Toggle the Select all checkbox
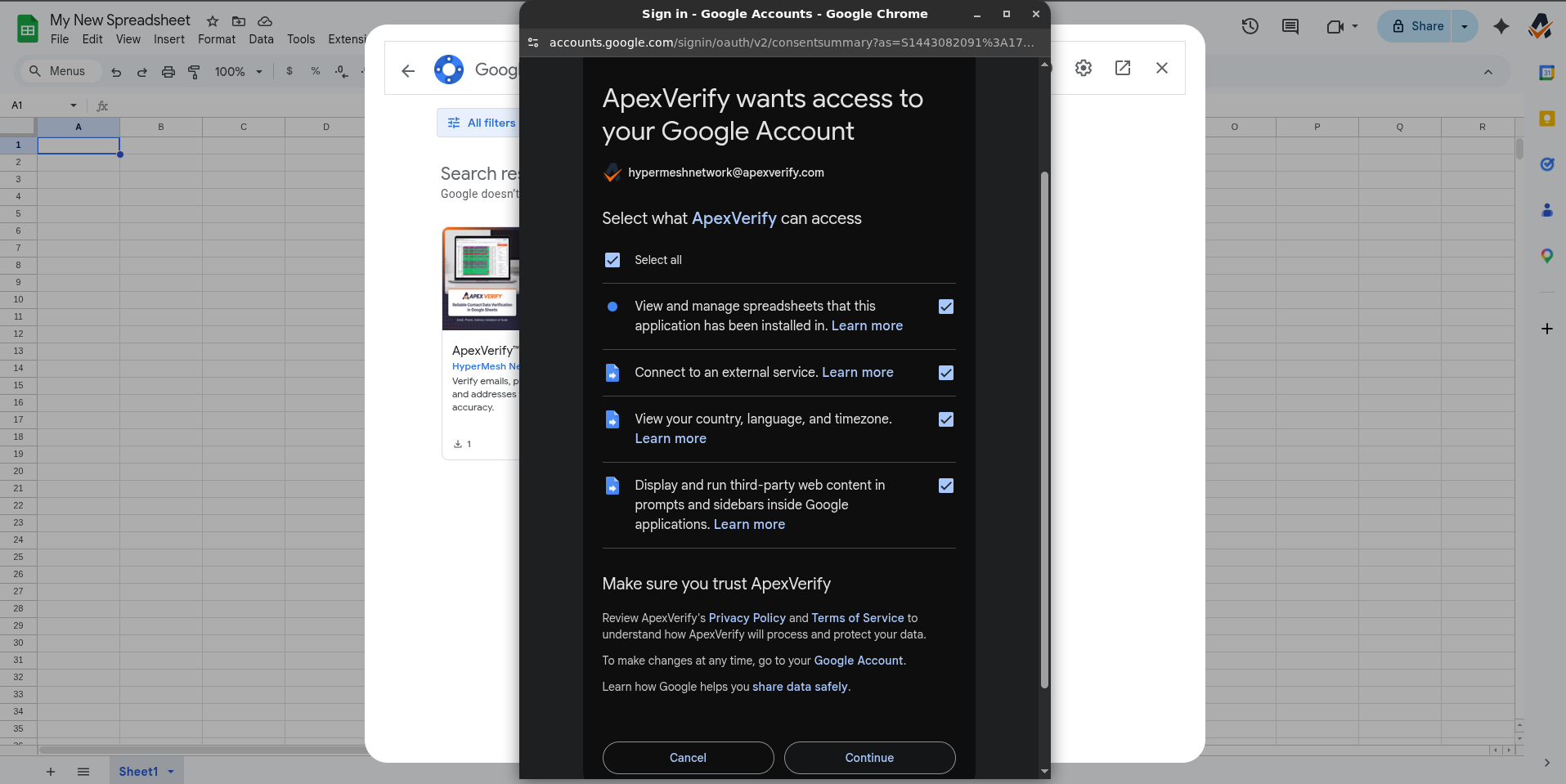 (612, 260)
